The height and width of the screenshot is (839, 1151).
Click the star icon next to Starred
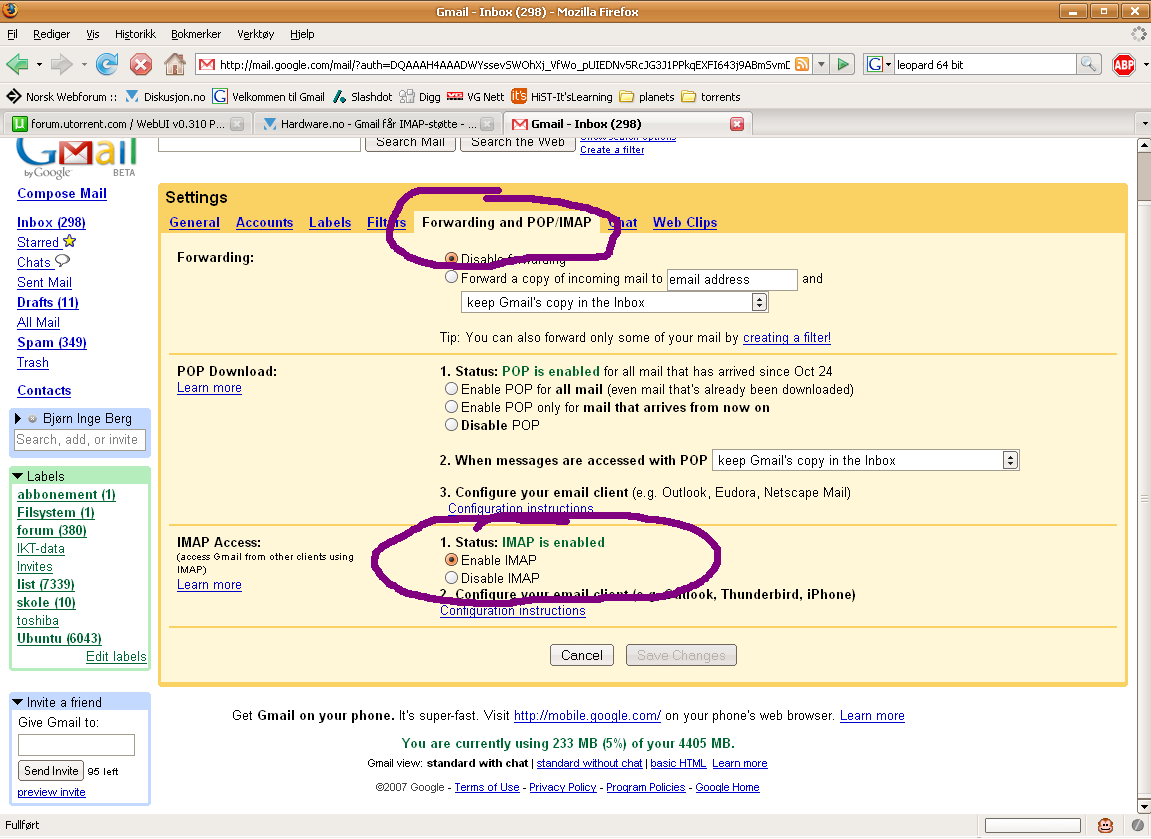pyautogui.click(x=70, y=241)
